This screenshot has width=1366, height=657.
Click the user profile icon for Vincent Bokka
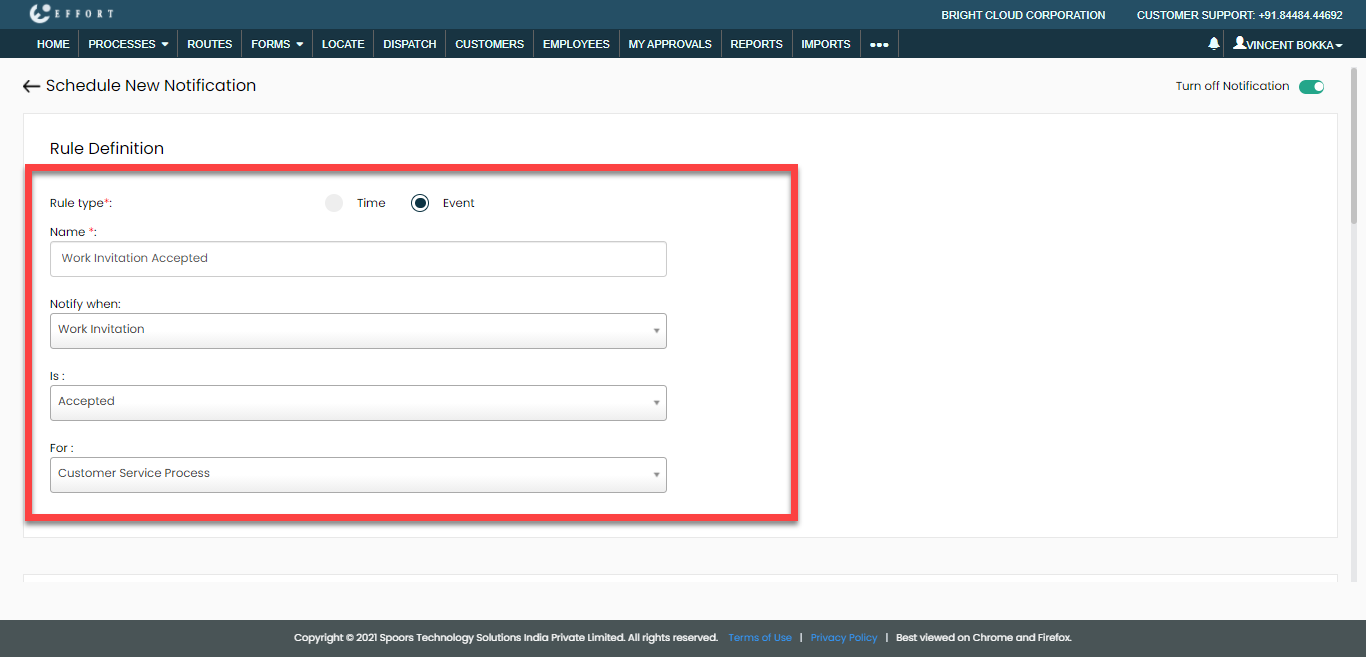pyautogui.click(x=1240, y=44)
